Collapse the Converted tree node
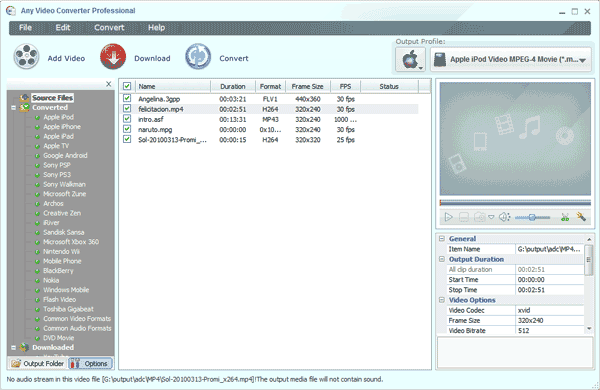Screen dimensions: 600x390 coord(14,108)
